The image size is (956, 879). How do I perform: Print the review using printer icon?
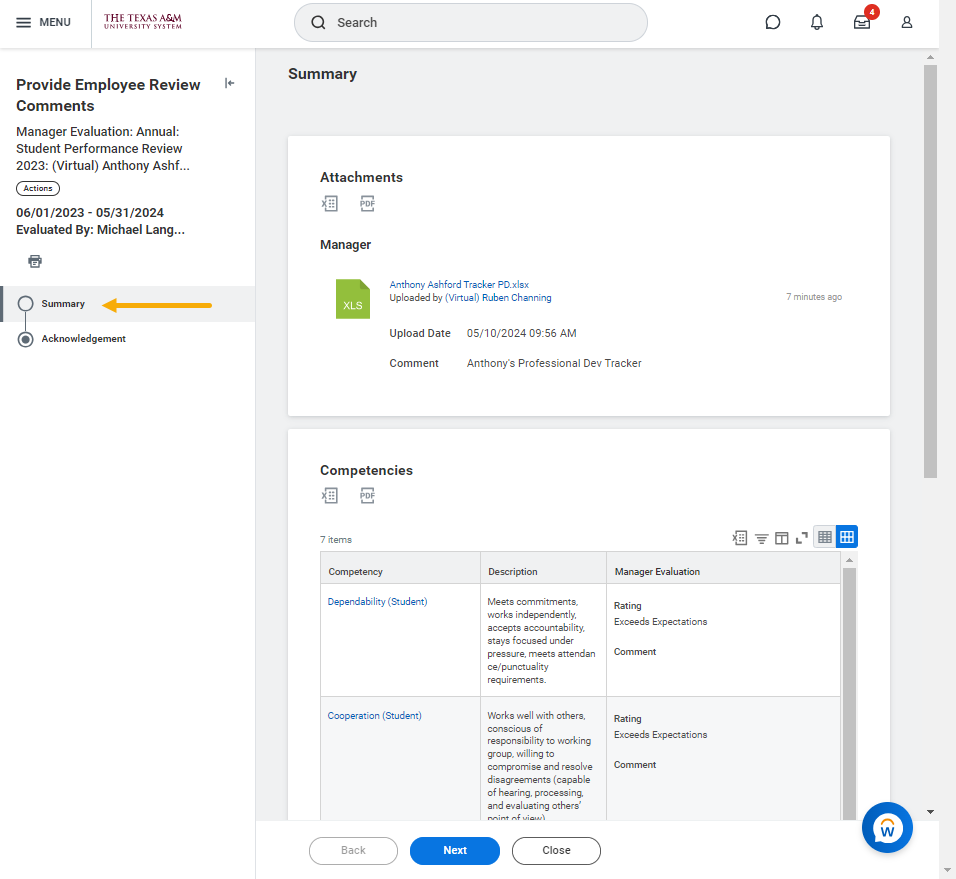click(35, 261)
